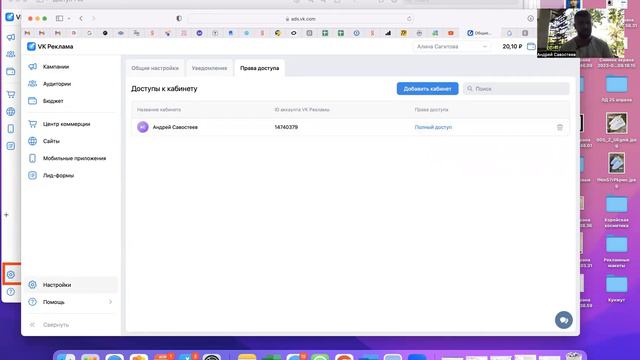Open Safari downloads icon
Image resolution: width=640 pixels, height=360 pixels.
[530, 18]
